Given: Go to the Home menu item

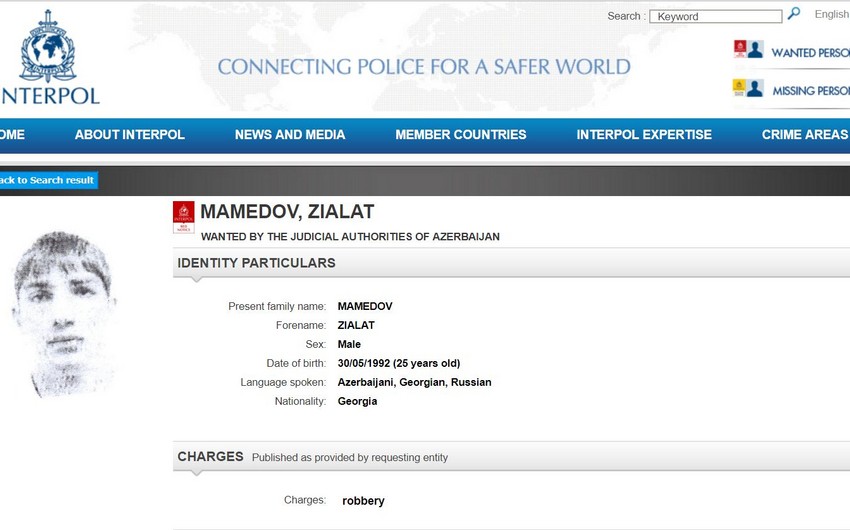Looking at the screenshot, I should [12, 134].
